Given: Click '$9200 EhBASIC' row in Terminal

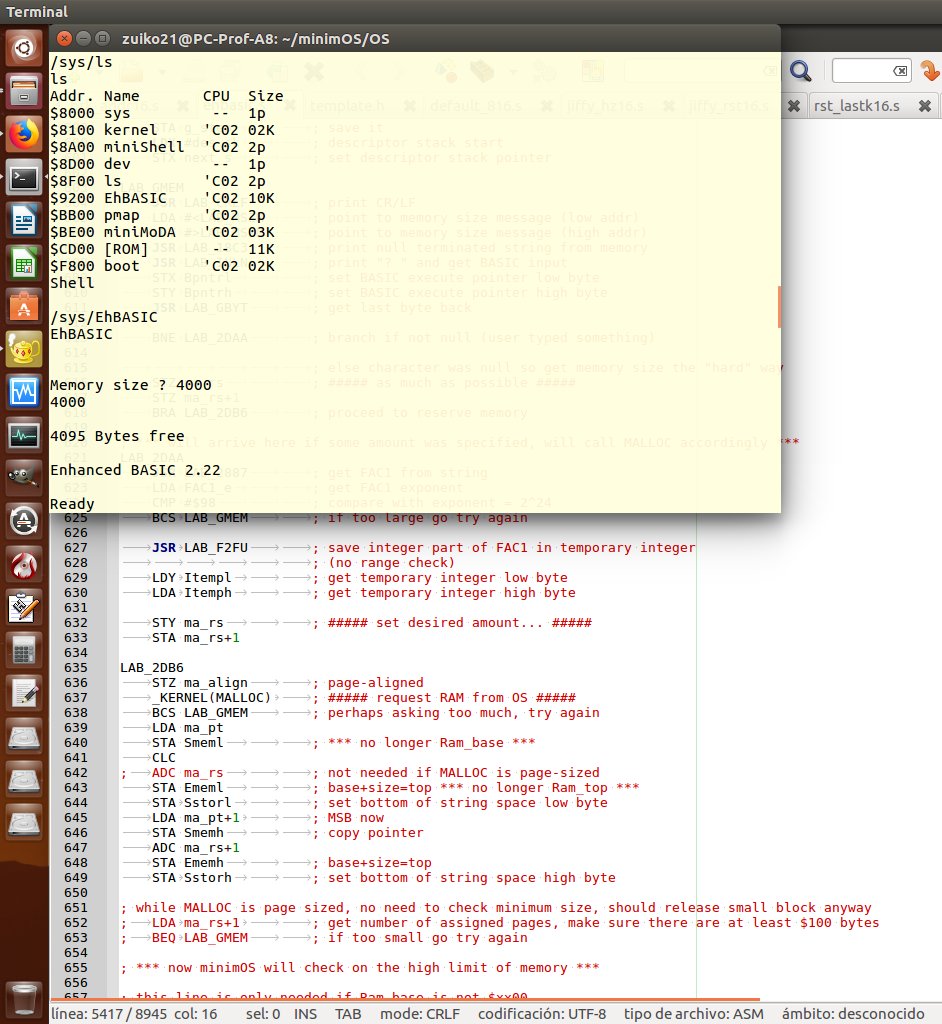Looking at the screenshot, I should [163, 198].
